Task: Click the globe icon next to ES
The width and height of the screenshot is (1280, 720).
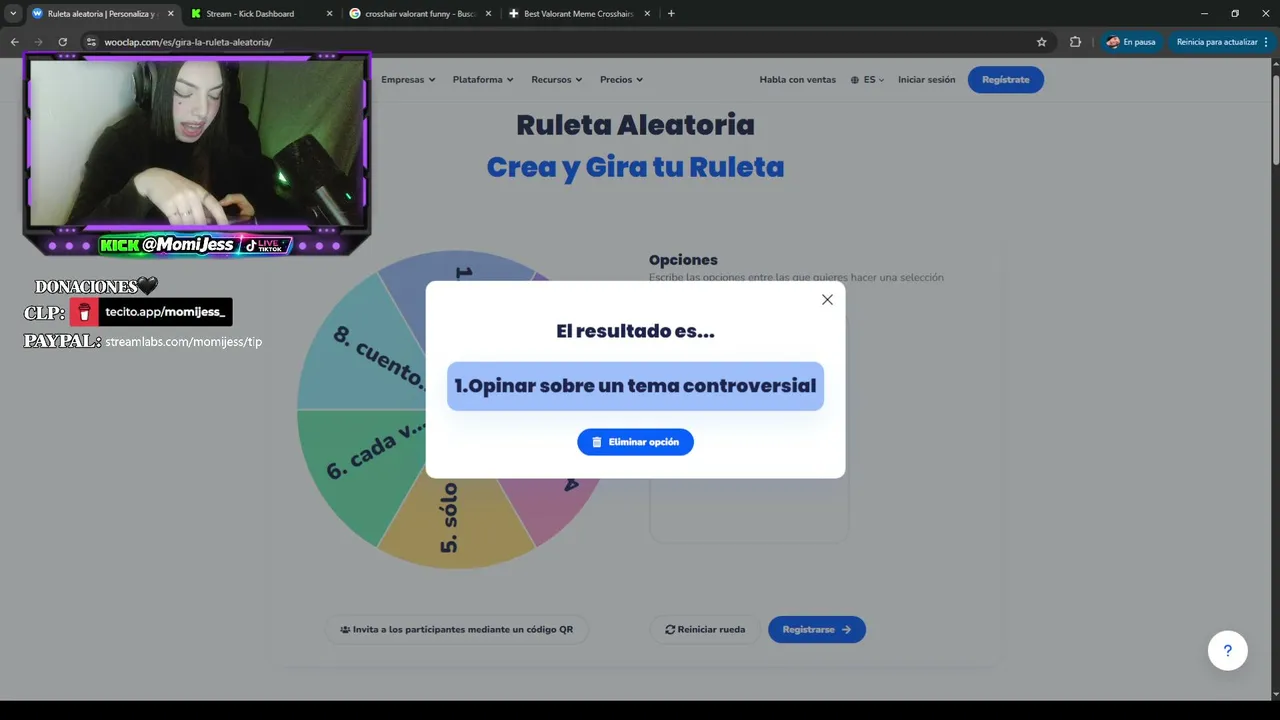Action: [855, 80]
